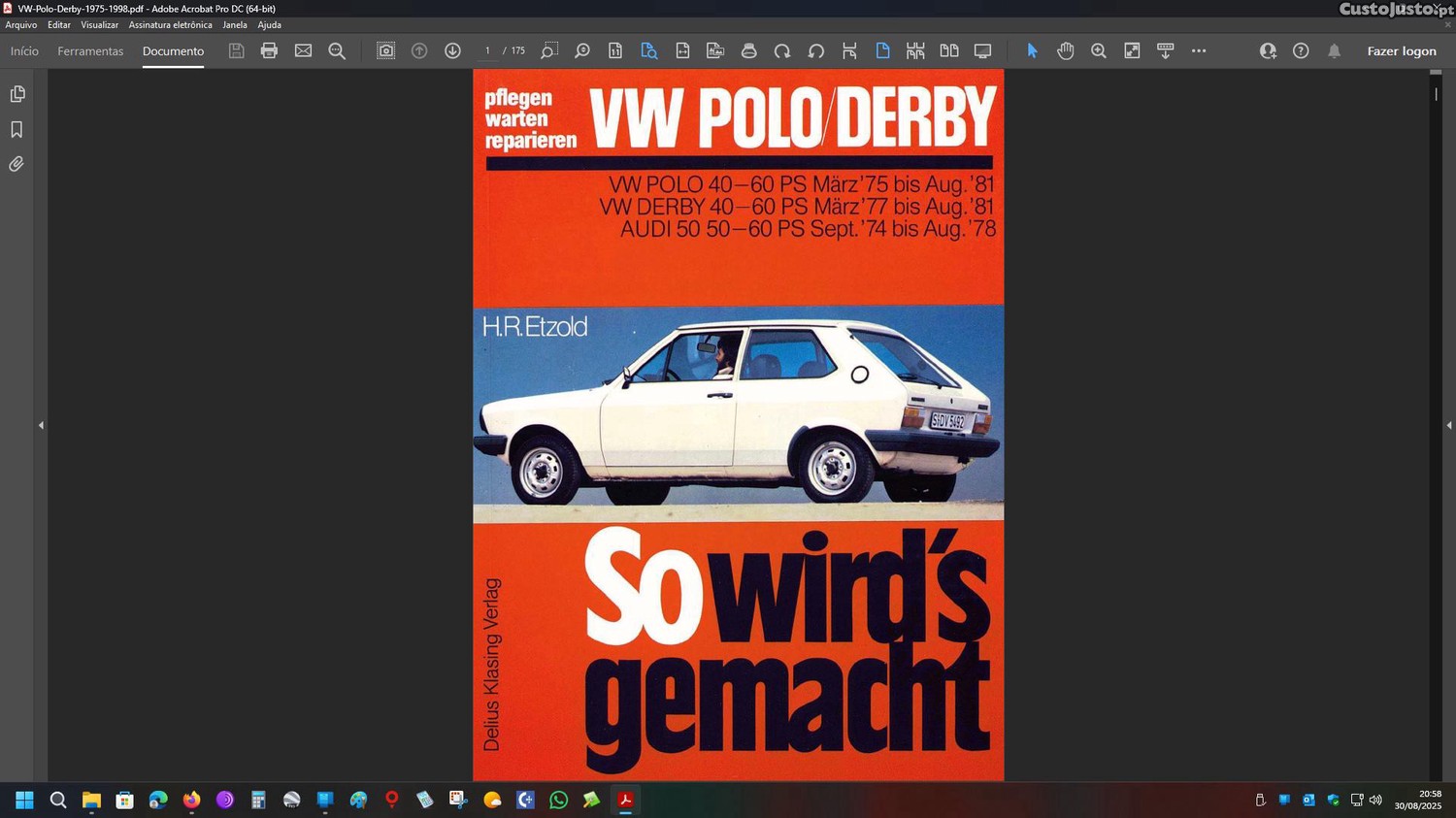Click the page number input field
The image size is (1456, 818).
[487, 50]
